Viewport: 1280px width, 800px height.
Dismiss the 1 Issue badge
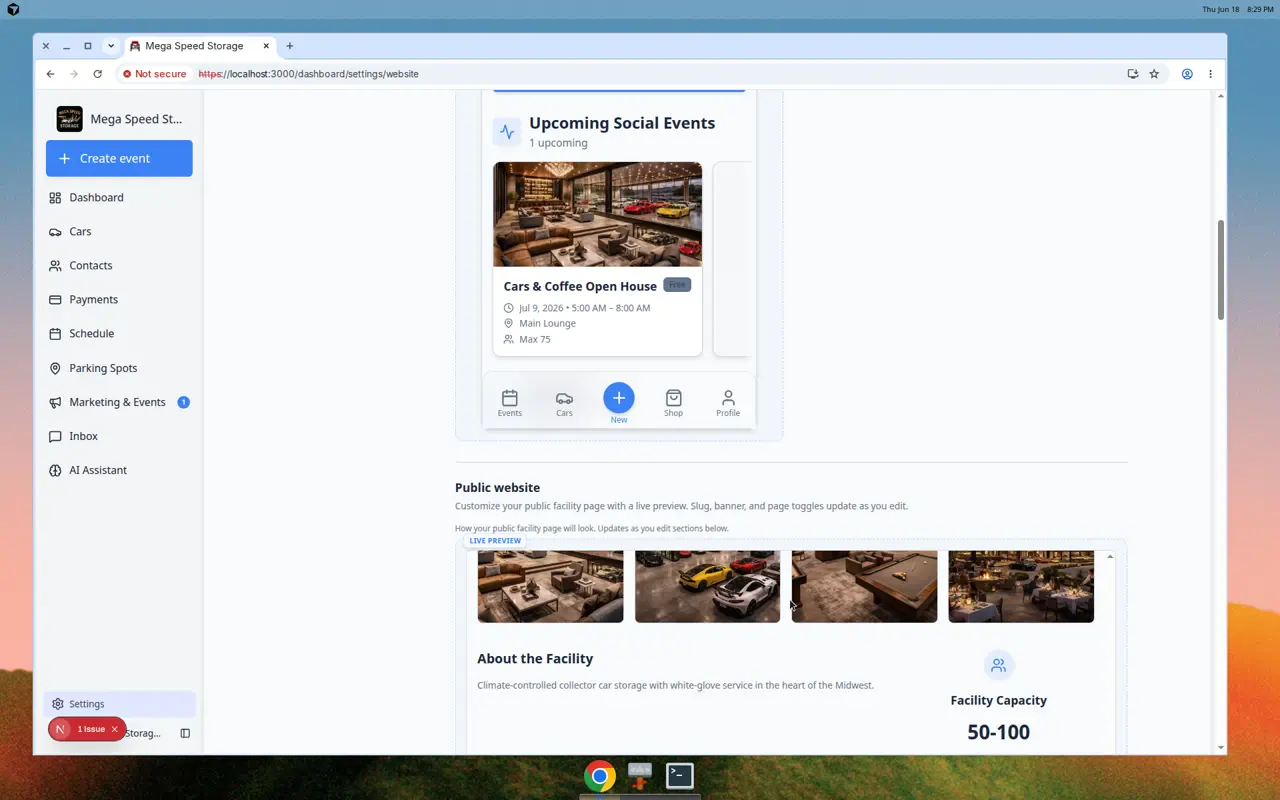115,729
